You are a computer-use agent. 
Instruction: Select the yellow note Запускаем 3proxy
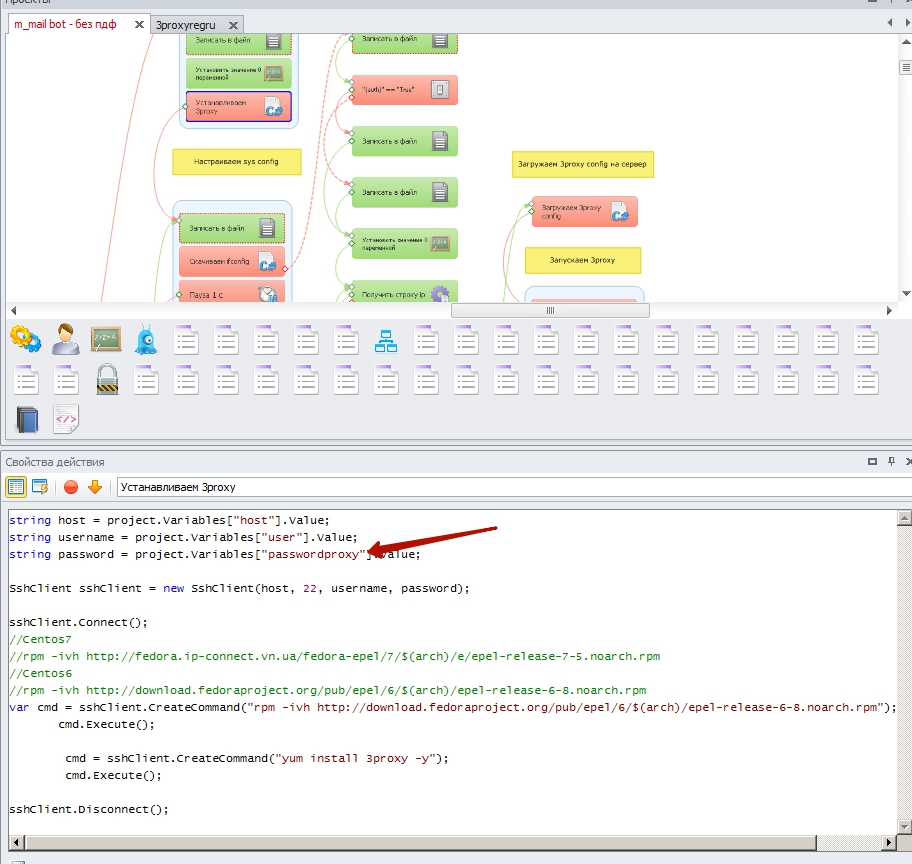pyautogui.click(x=583, y=260)
